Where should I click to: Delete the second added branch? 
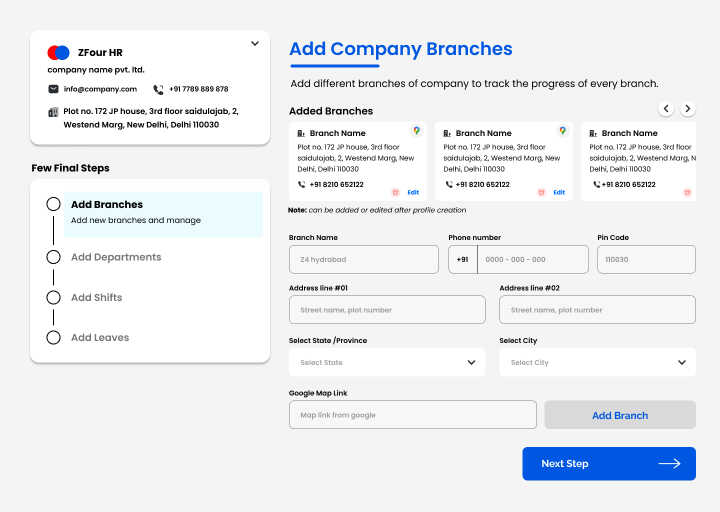[x=541, y=192]
